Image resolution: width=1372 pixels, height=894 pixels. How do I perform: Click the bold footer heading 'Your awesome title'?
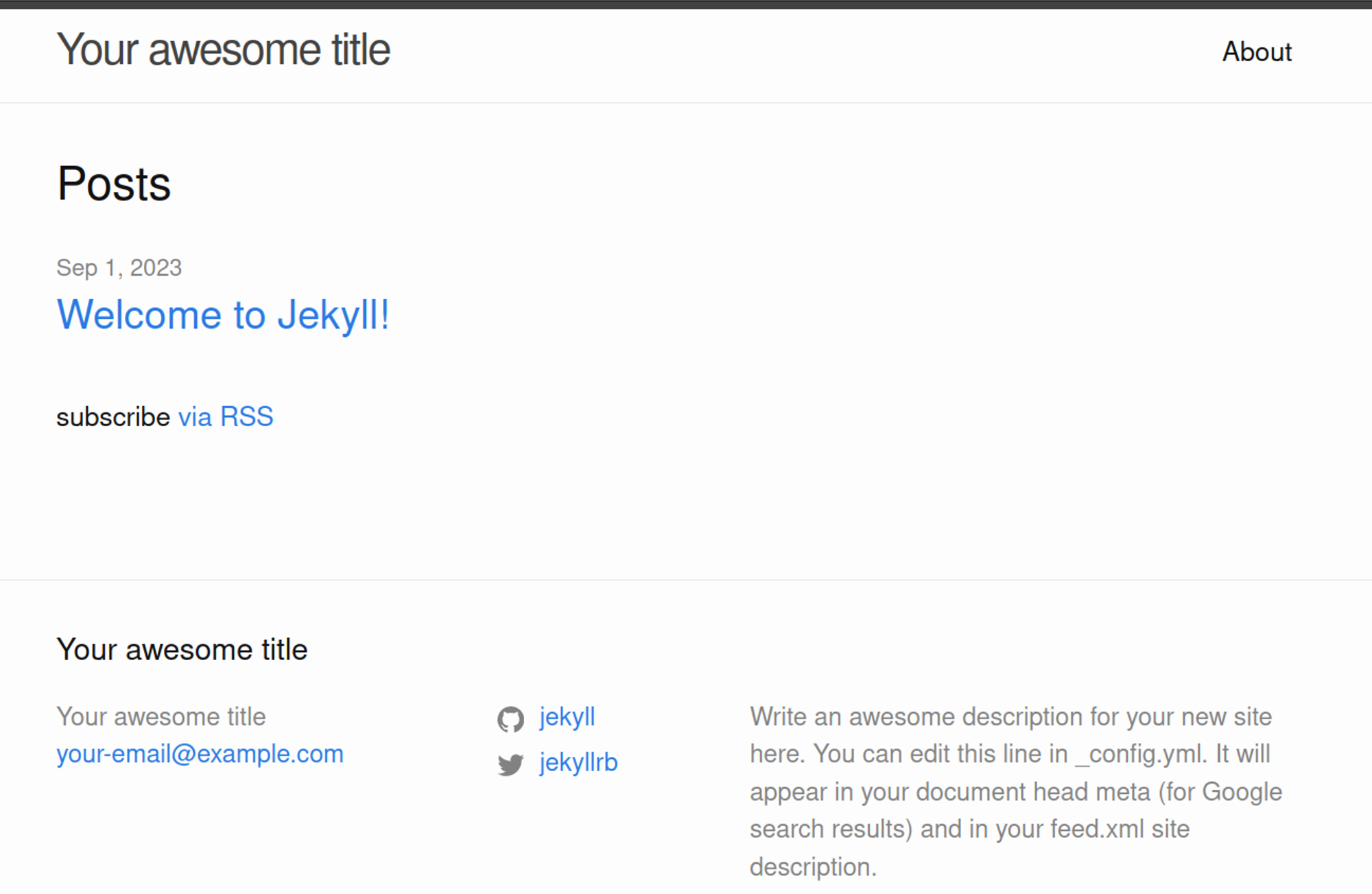pyautogui.click(x=182, y=649)
